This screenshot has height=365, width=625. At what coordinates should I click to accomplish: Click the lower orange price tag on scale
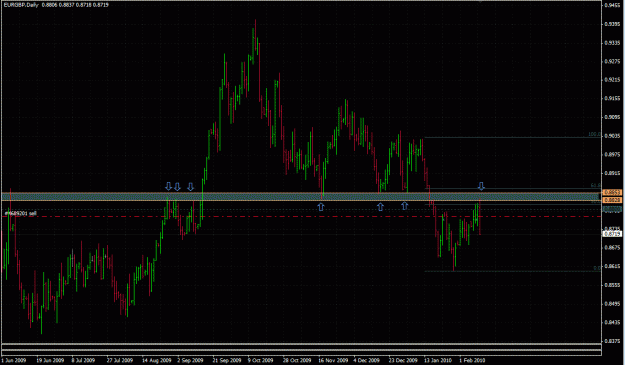pyautogui.click(x=612, y=200)
